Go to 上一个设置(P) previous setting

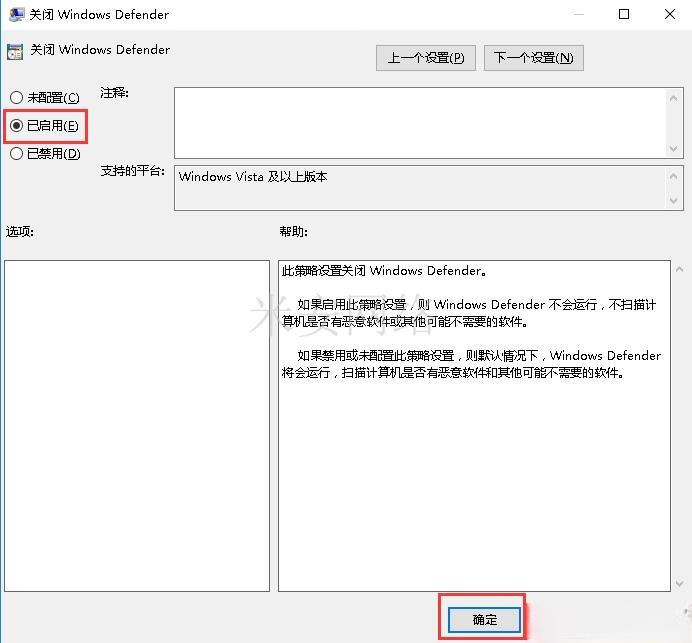(x=425, y=58)
